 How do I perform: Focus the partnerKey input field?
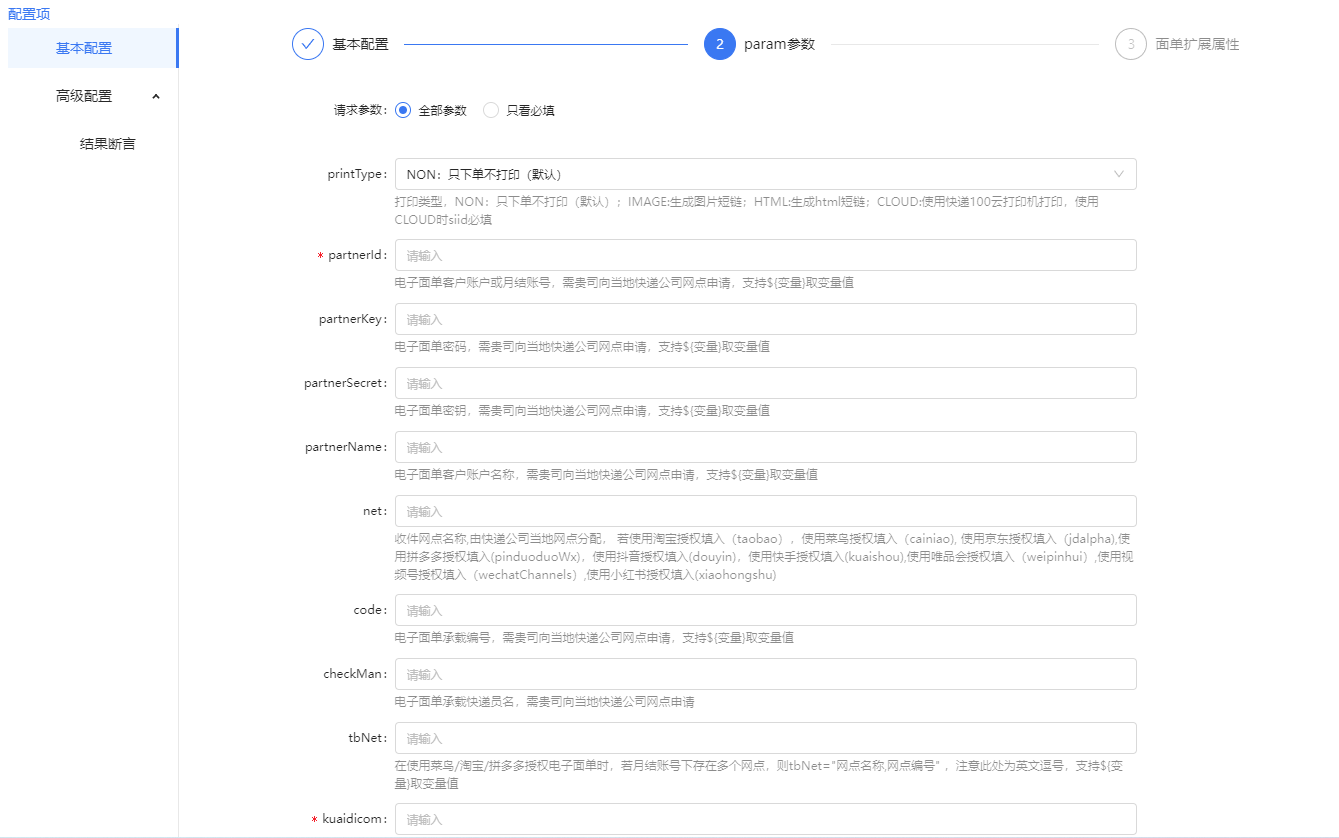tap(765, 319)
